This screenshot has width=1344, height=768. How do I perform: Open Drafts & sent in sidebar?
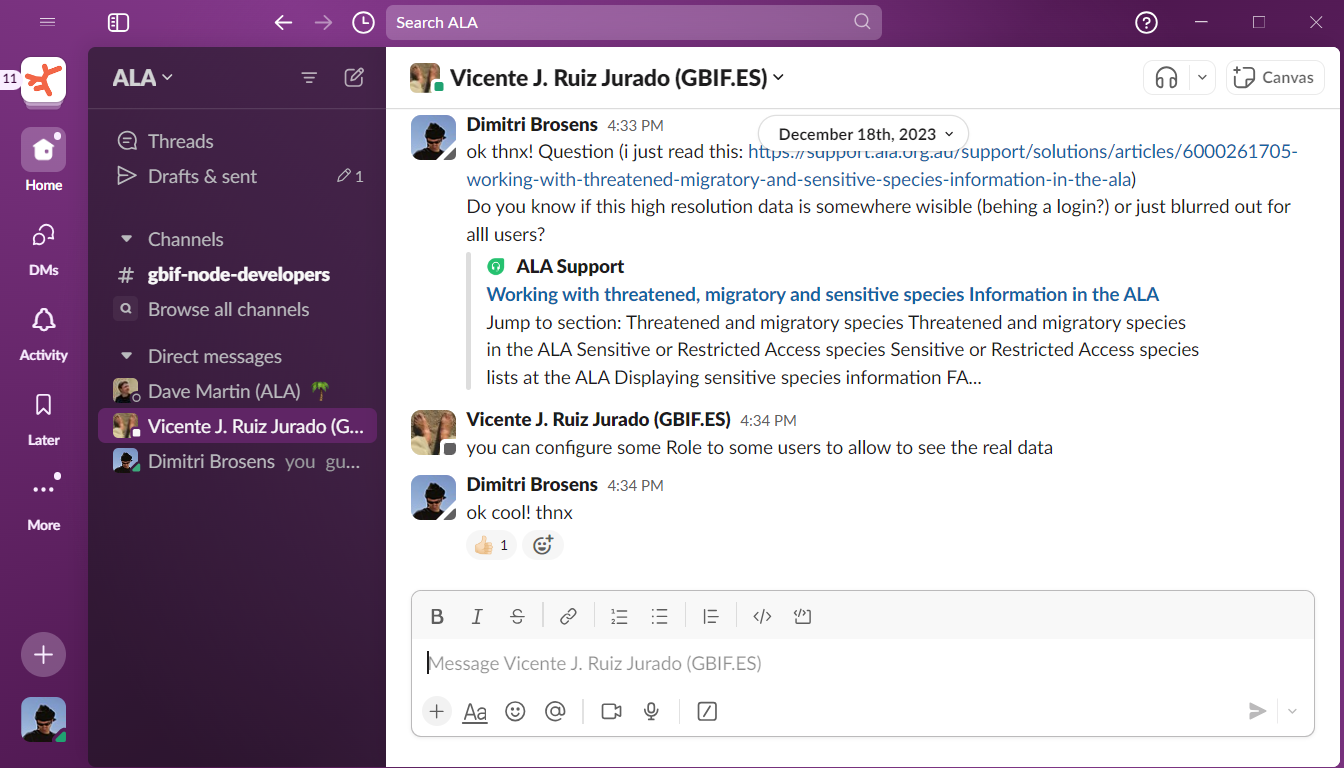point(236,176)
